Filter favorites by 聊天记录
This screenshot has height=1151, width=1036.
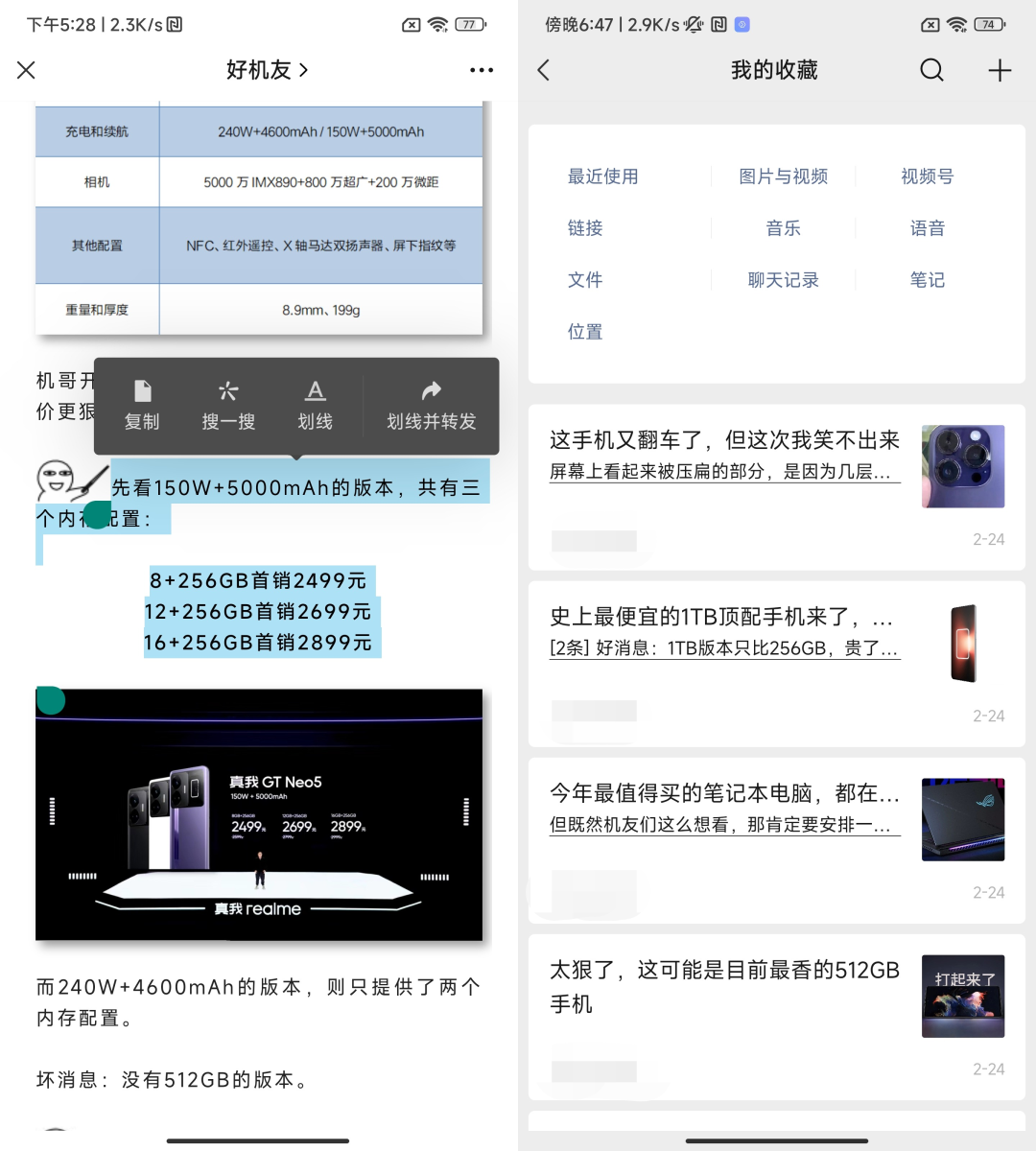point(784,280)
